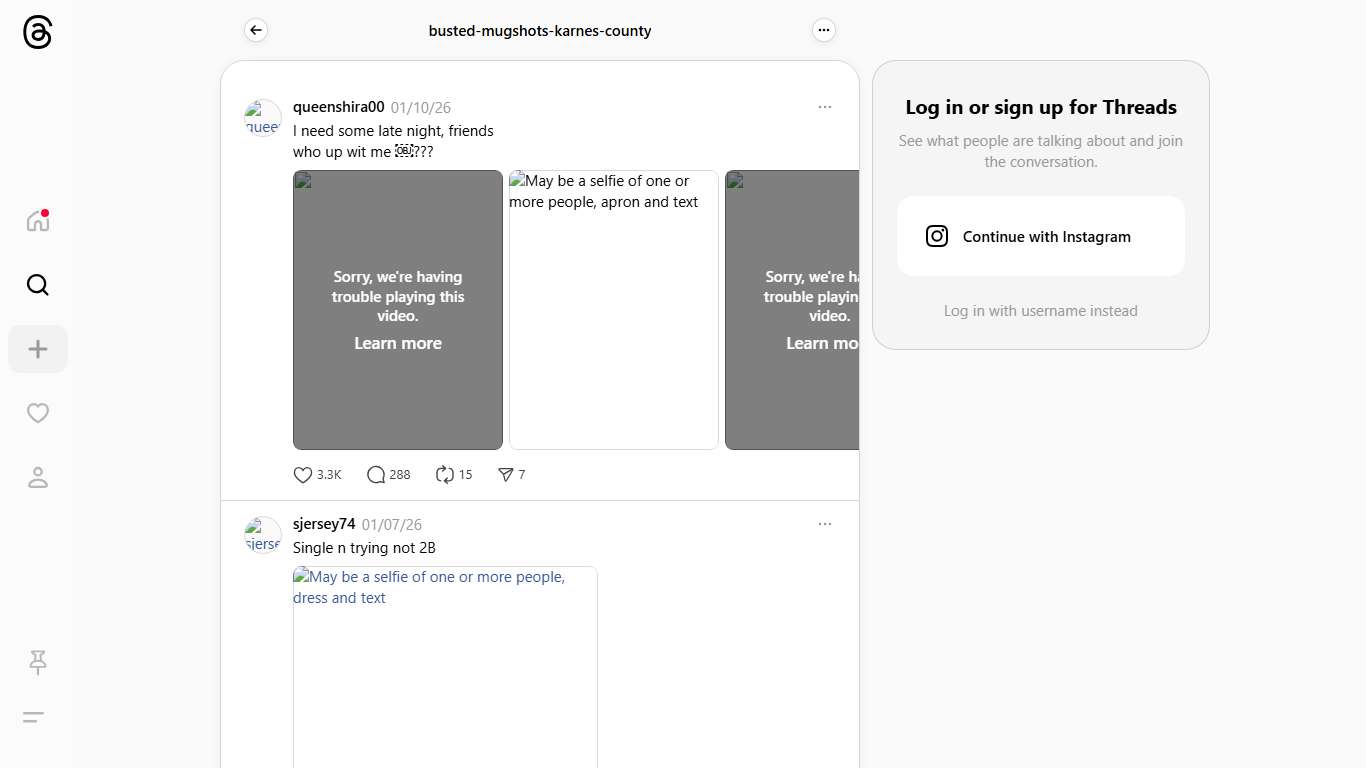This screenshot has height=768, width=1366.
Task: Open Profile icon in sidebar
Action: [x=37, y=478]
